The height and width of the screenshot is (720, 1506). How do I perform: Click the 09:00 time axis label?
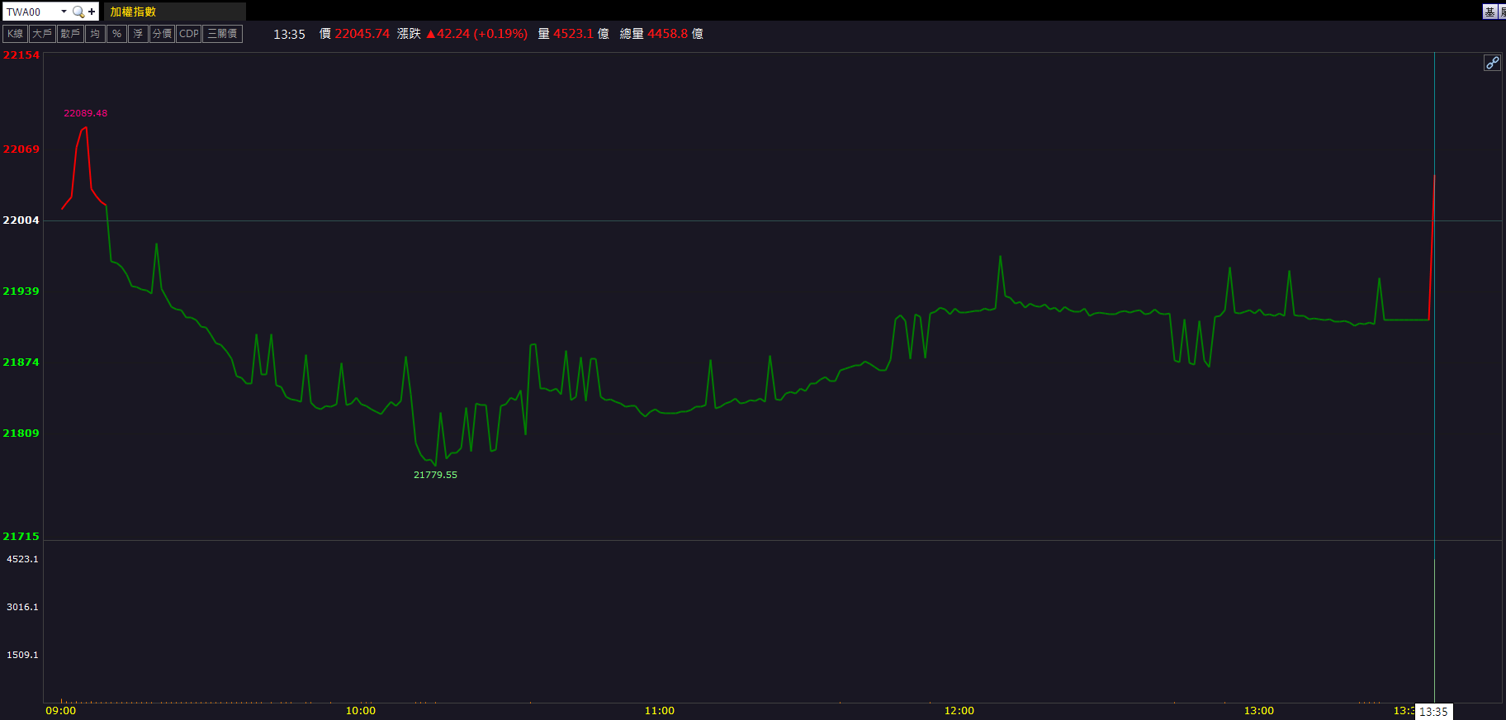(61, 711)
